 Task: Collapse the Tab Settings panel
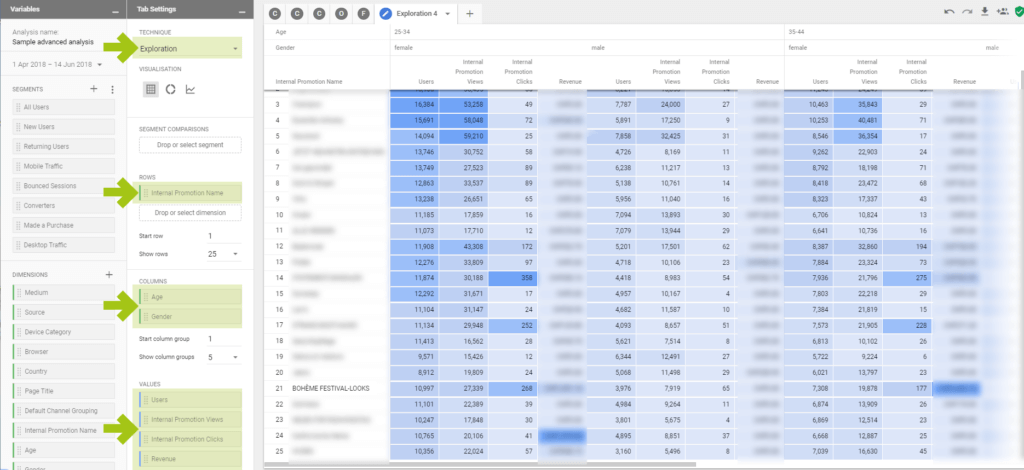coord(241,10)
